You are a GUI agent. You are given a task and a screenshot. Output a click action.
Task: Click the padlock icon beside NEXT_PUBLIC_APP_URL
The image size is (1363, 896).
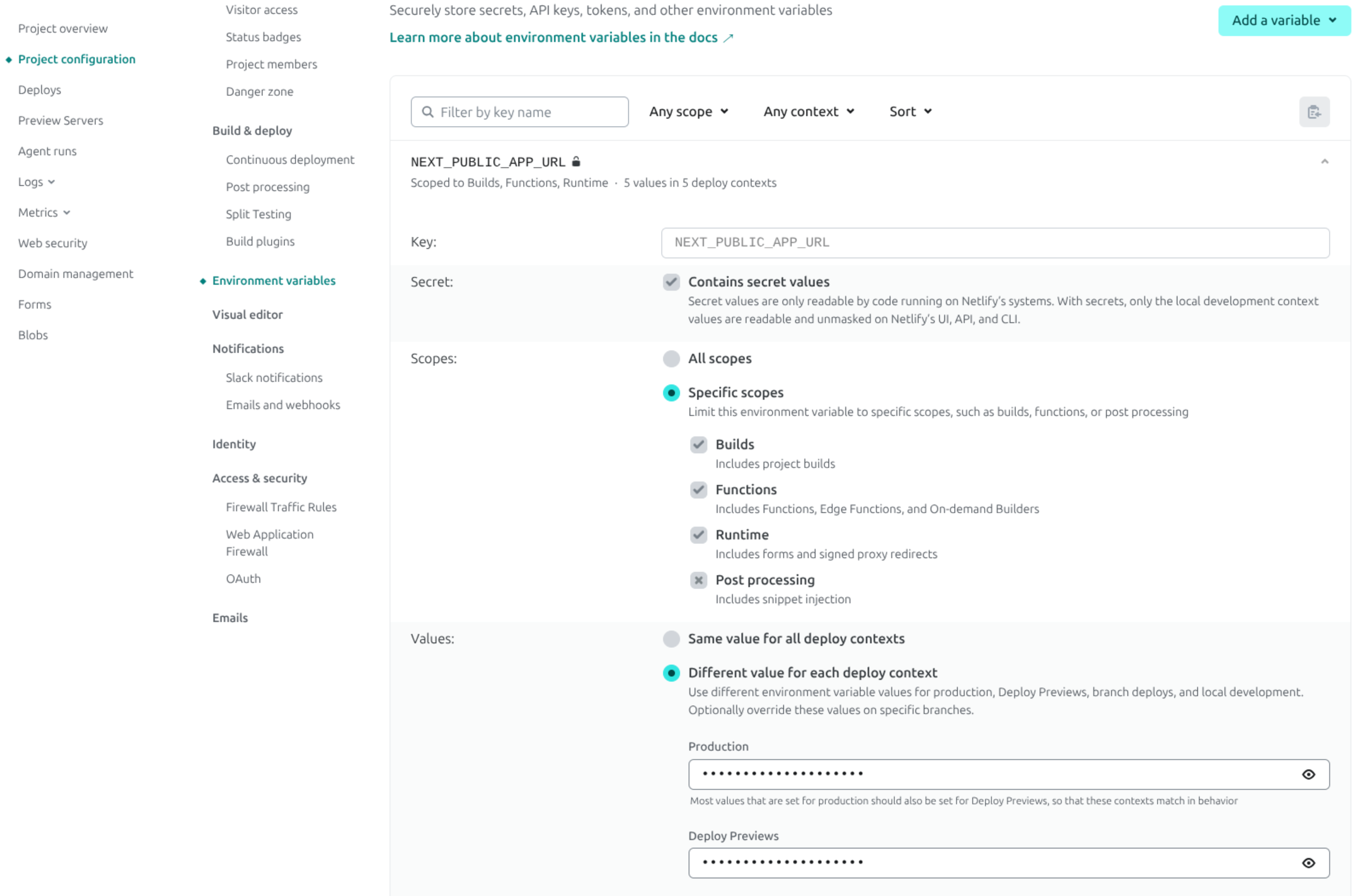click(576, 162)
